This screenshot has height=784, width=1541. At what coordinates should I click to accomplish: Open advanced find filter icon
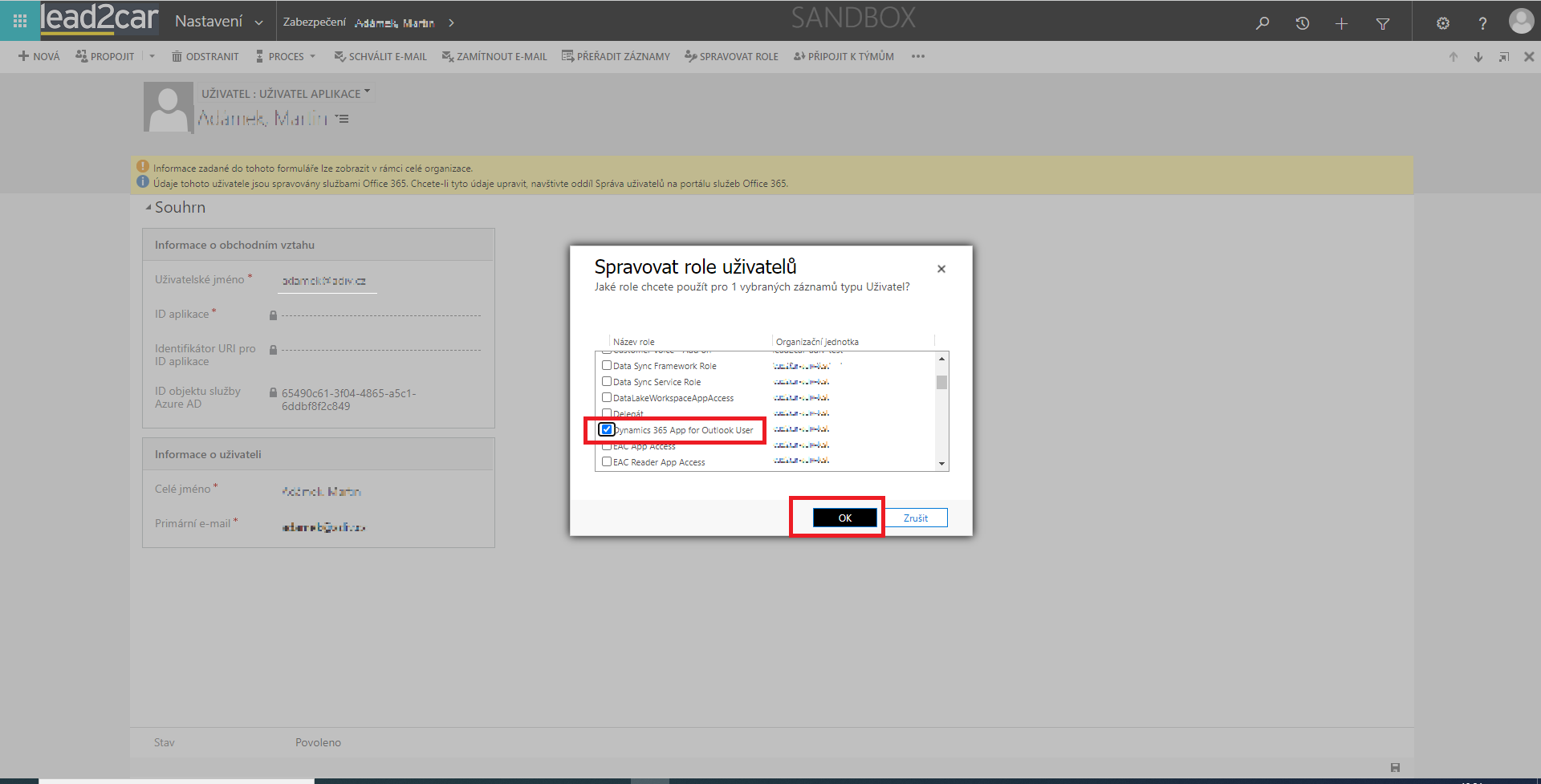coord(1382,23)
